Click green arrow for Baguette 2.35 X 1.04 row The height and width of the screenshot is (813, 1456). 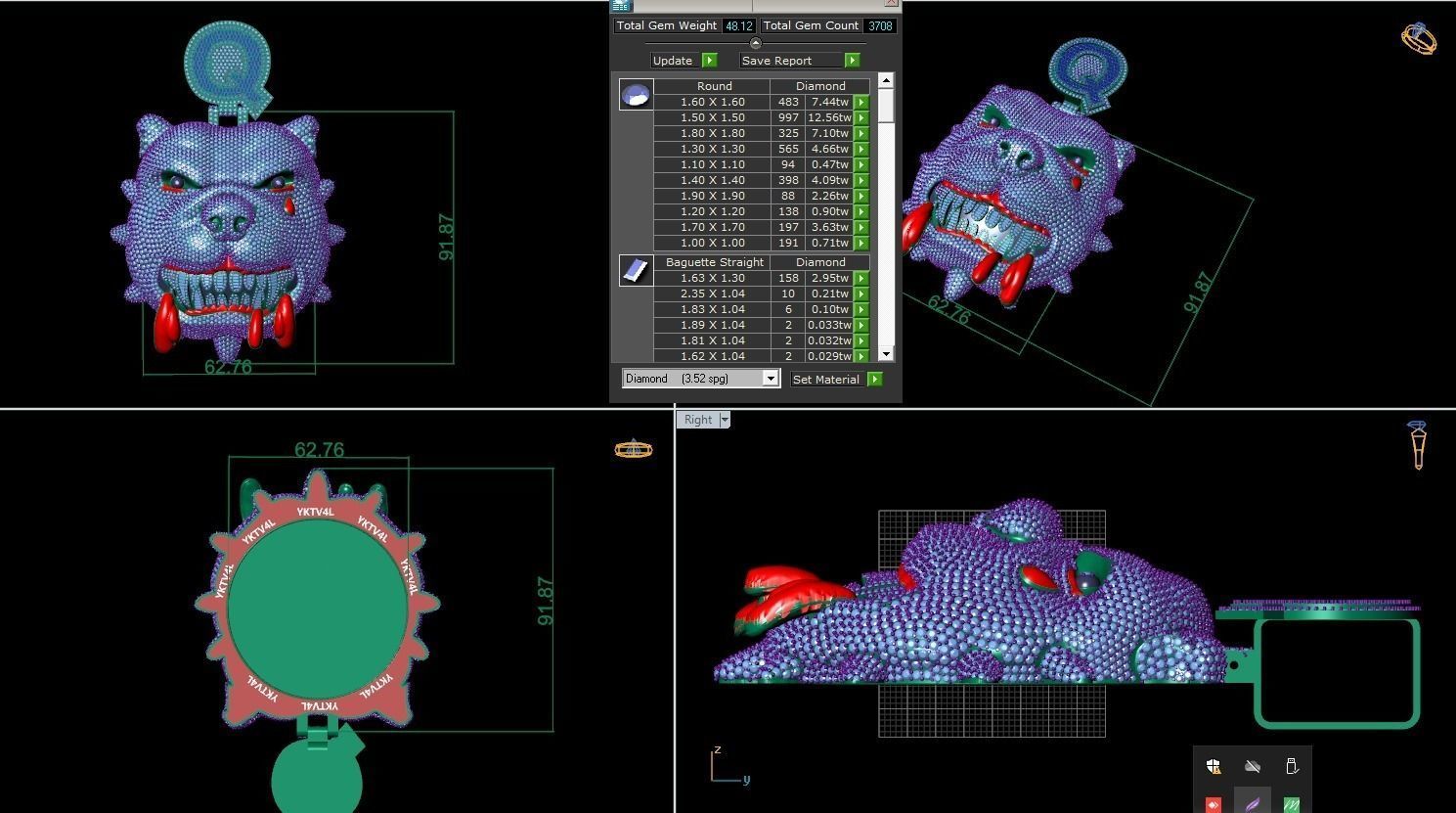(861, 294)
